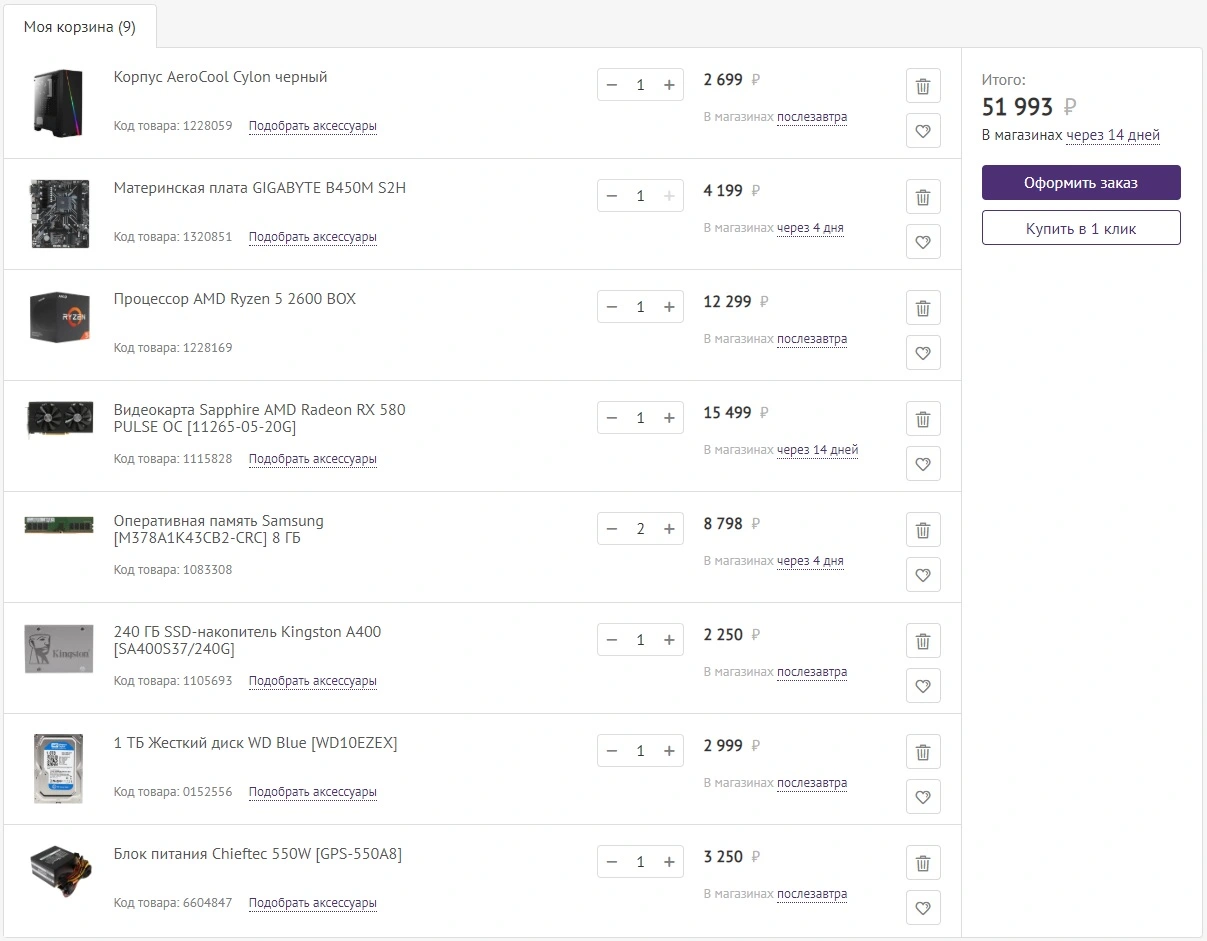Open Подобрать аксессуары for AeroCool case
The image size is (1207, 941).
tap(313, 126)
